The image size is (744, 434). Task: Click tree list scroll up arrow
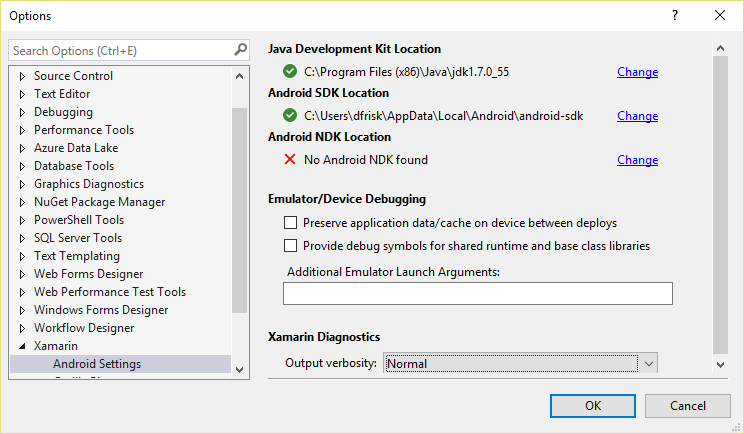(240, 76)
